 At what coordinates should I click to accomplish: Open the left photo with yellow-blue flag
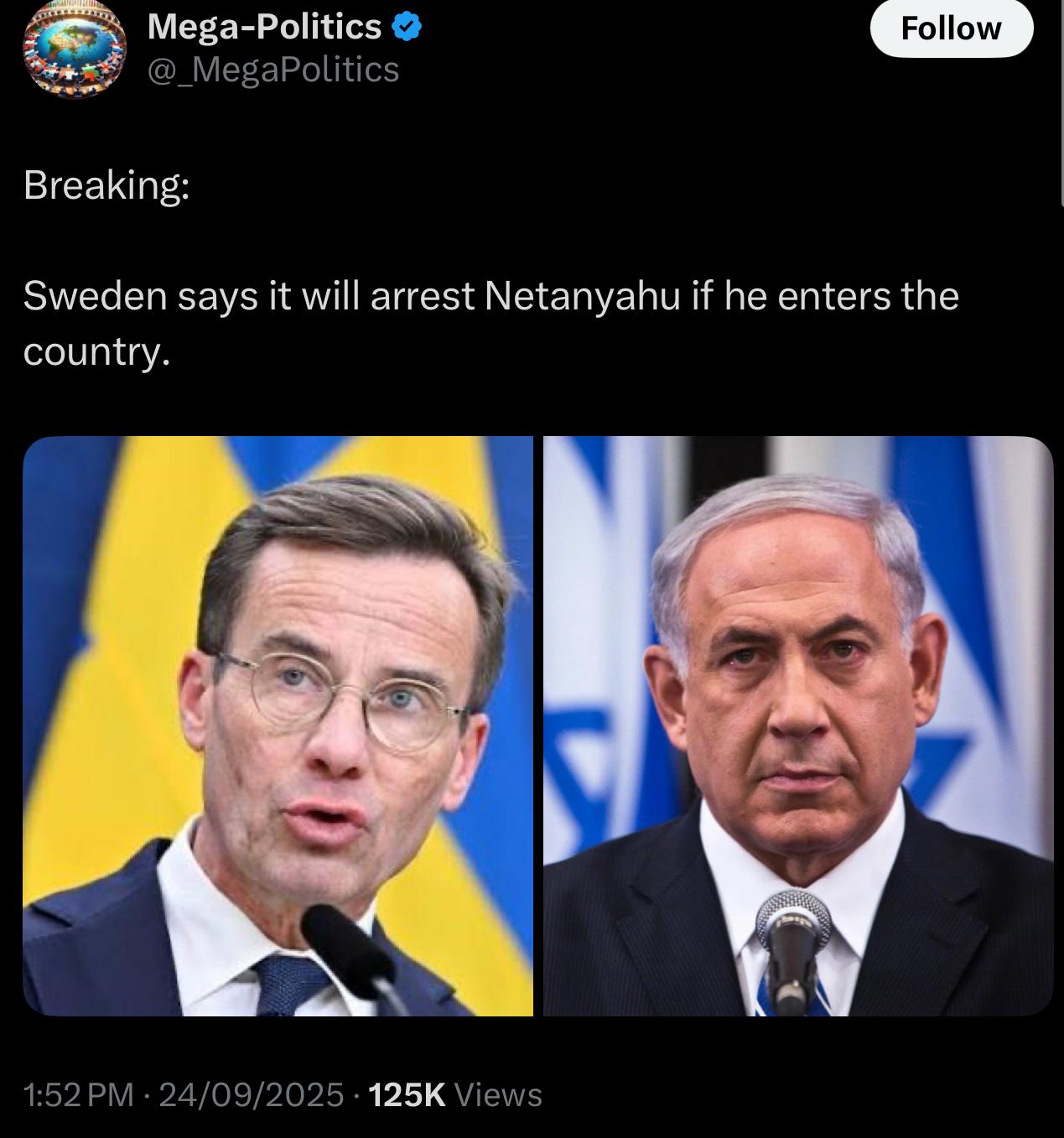pos(278,726)
